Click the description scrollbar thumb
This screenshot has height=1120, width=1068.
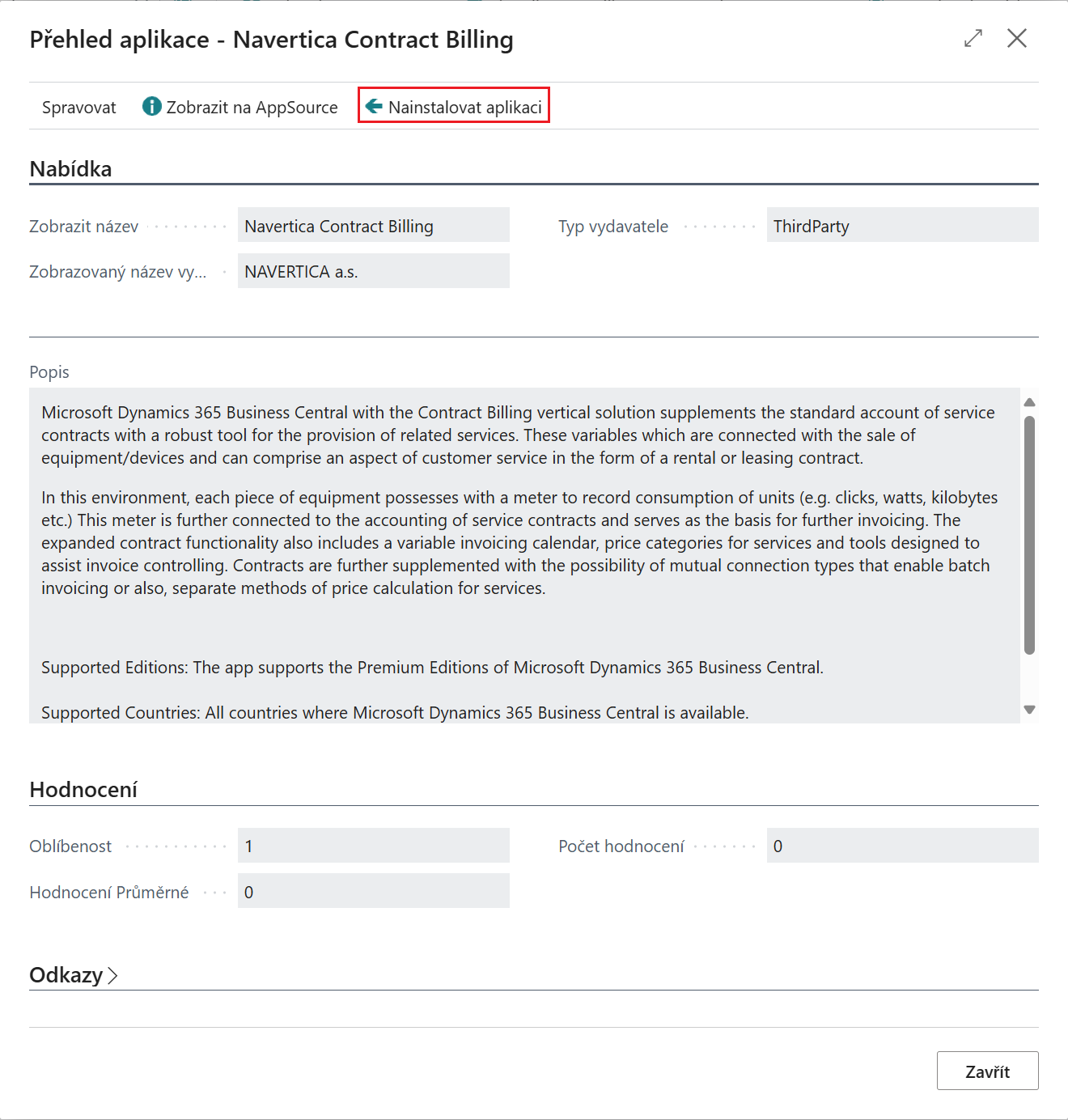tap(1029, 534)
